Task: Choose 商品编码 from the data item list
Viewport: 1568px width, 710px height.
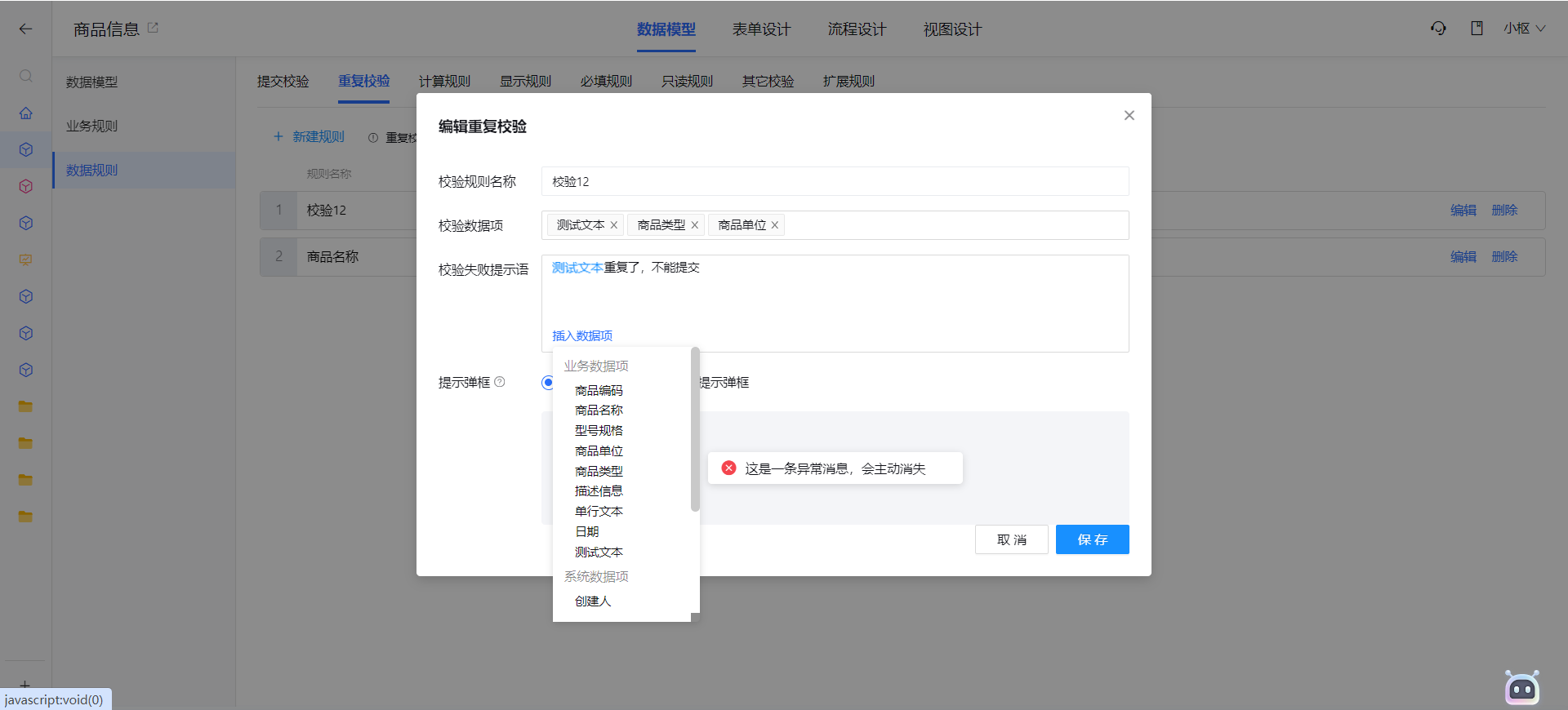Action: (599, 391)
